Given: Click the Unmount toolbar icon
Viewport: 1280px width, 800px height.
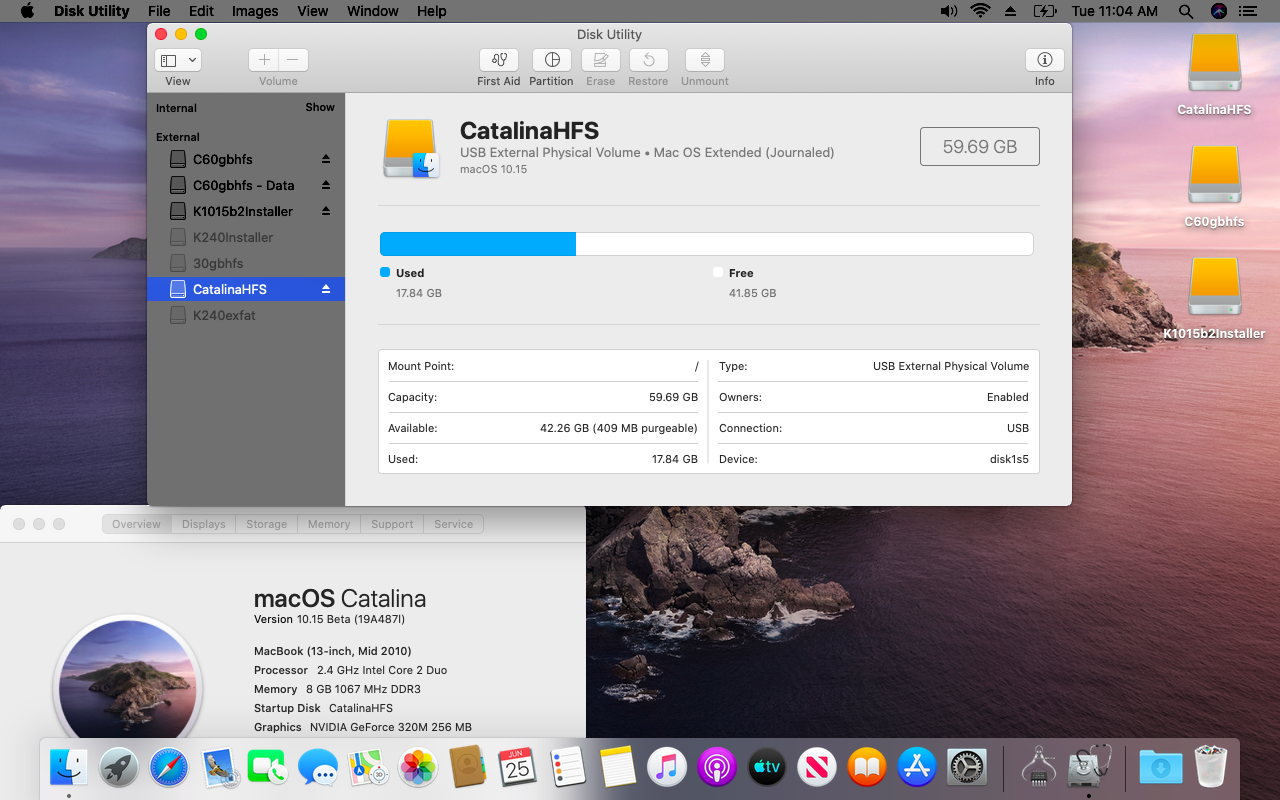Looking at the screenshot, I should 705,60.
